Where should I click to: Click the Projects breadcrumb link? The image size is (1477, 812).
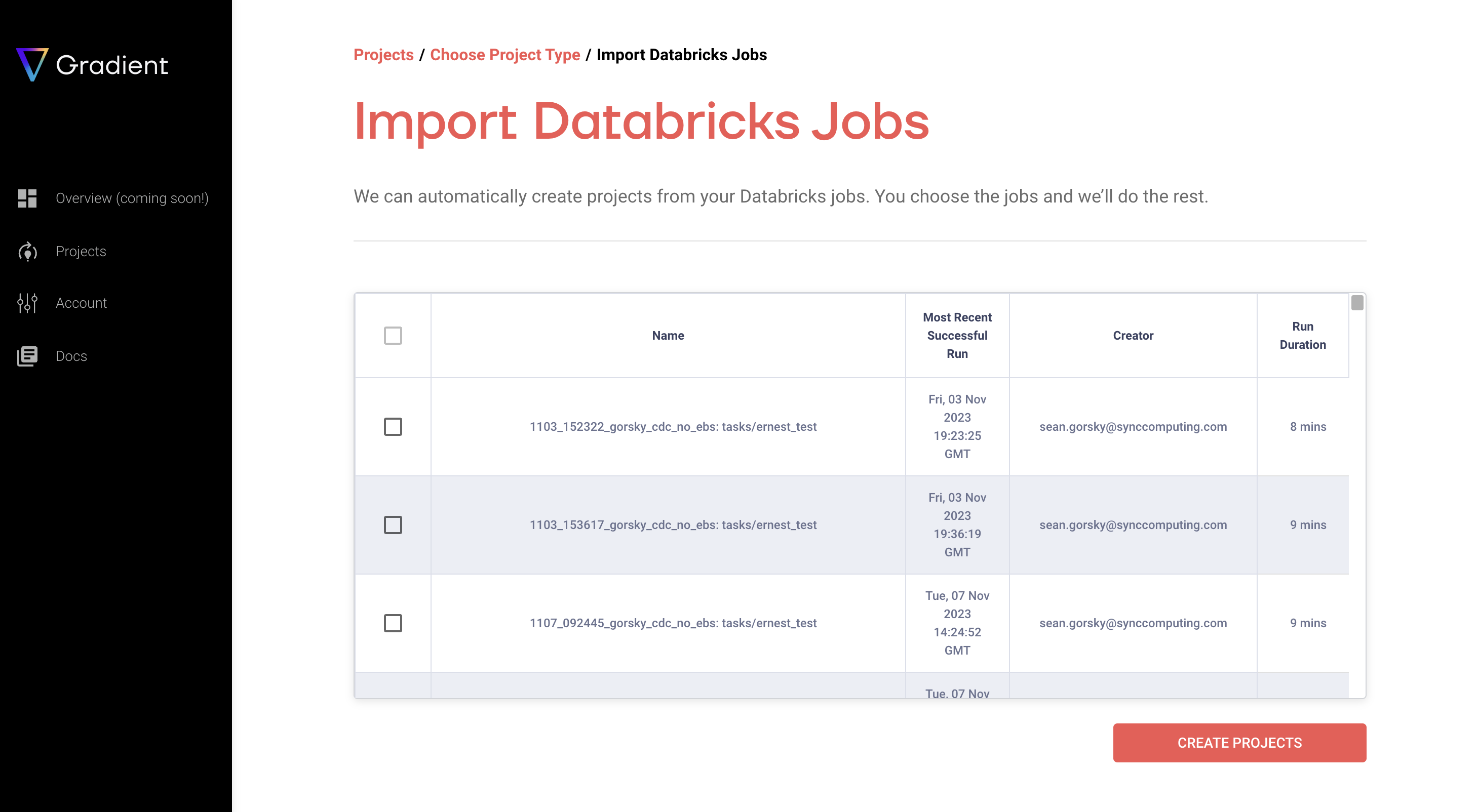(383, 55)
